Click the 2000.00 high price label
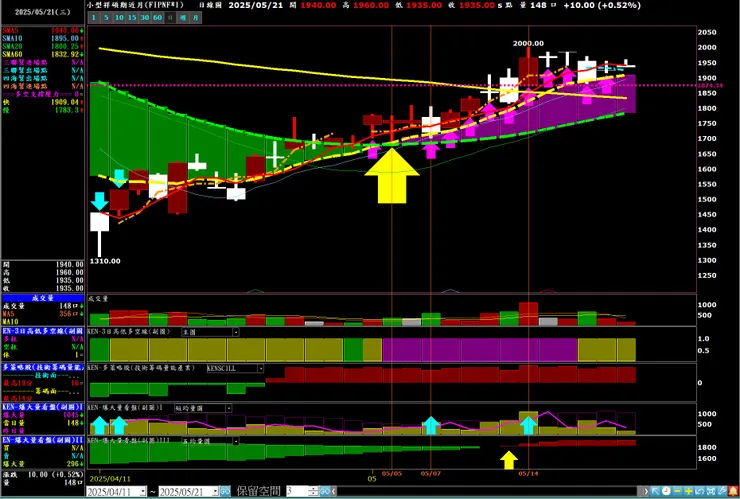 pos(528,43)
